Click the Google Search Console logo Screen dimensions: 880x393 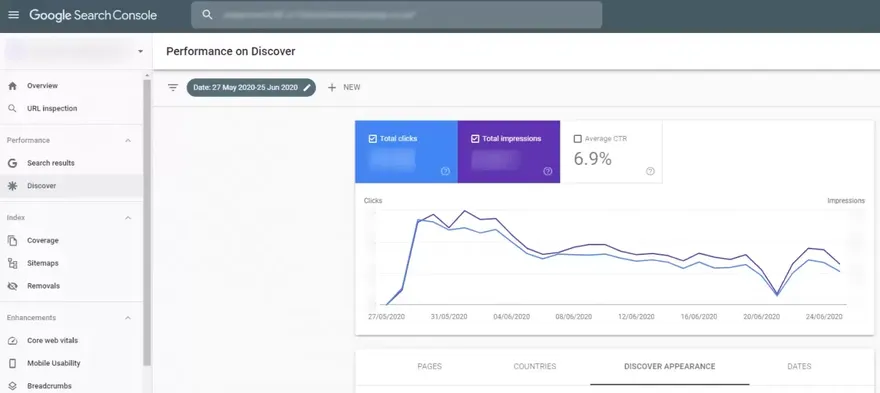[x=93, y=15]
